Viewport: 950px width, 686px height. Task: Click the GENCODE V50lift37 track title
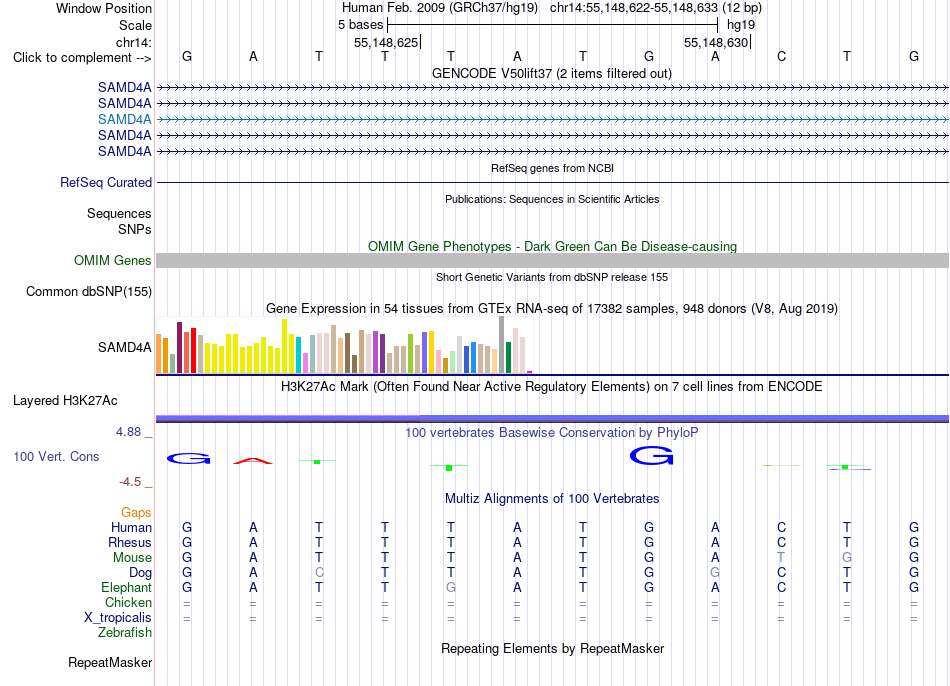pos(551,73)
